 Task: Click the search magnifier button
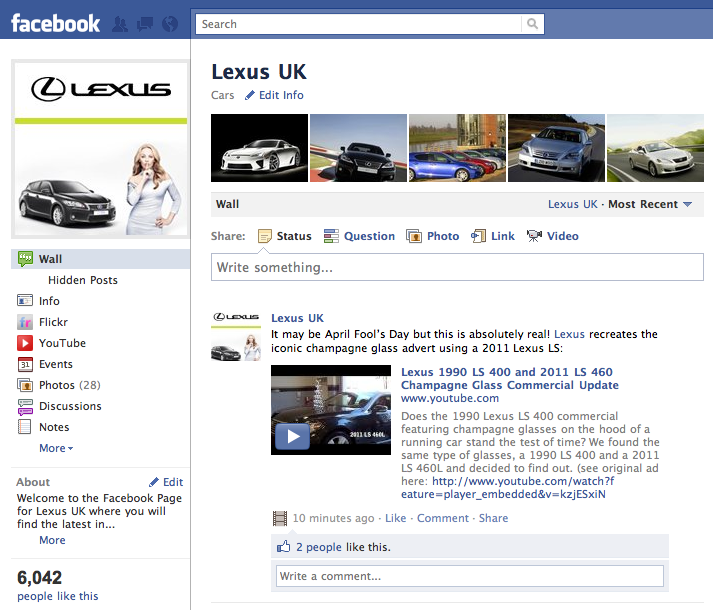tap(532, 24)
